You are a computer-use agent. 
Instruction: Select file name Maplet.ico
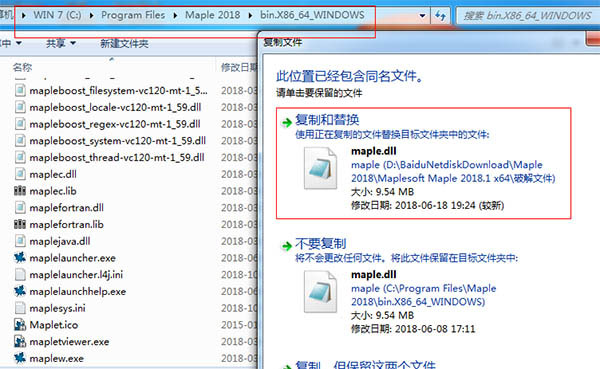click(x=54, y=325)
